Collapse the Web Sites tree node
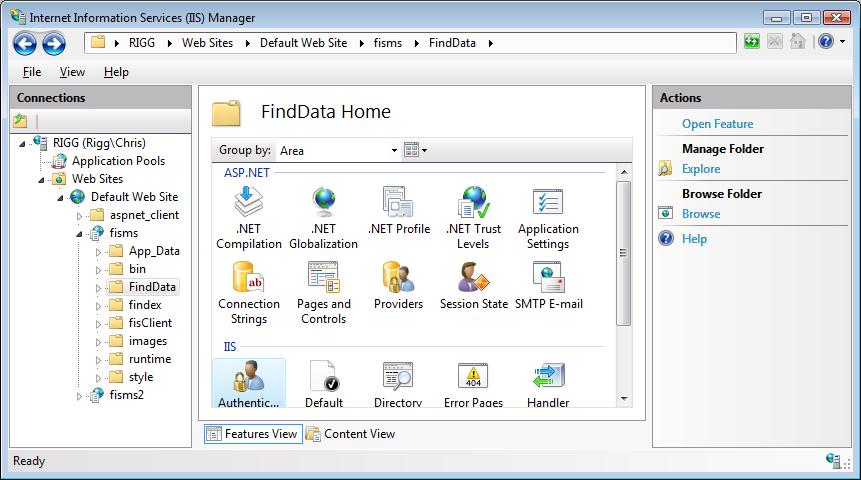The width and height of the screenshot is (861, 480). click(41, 180)
